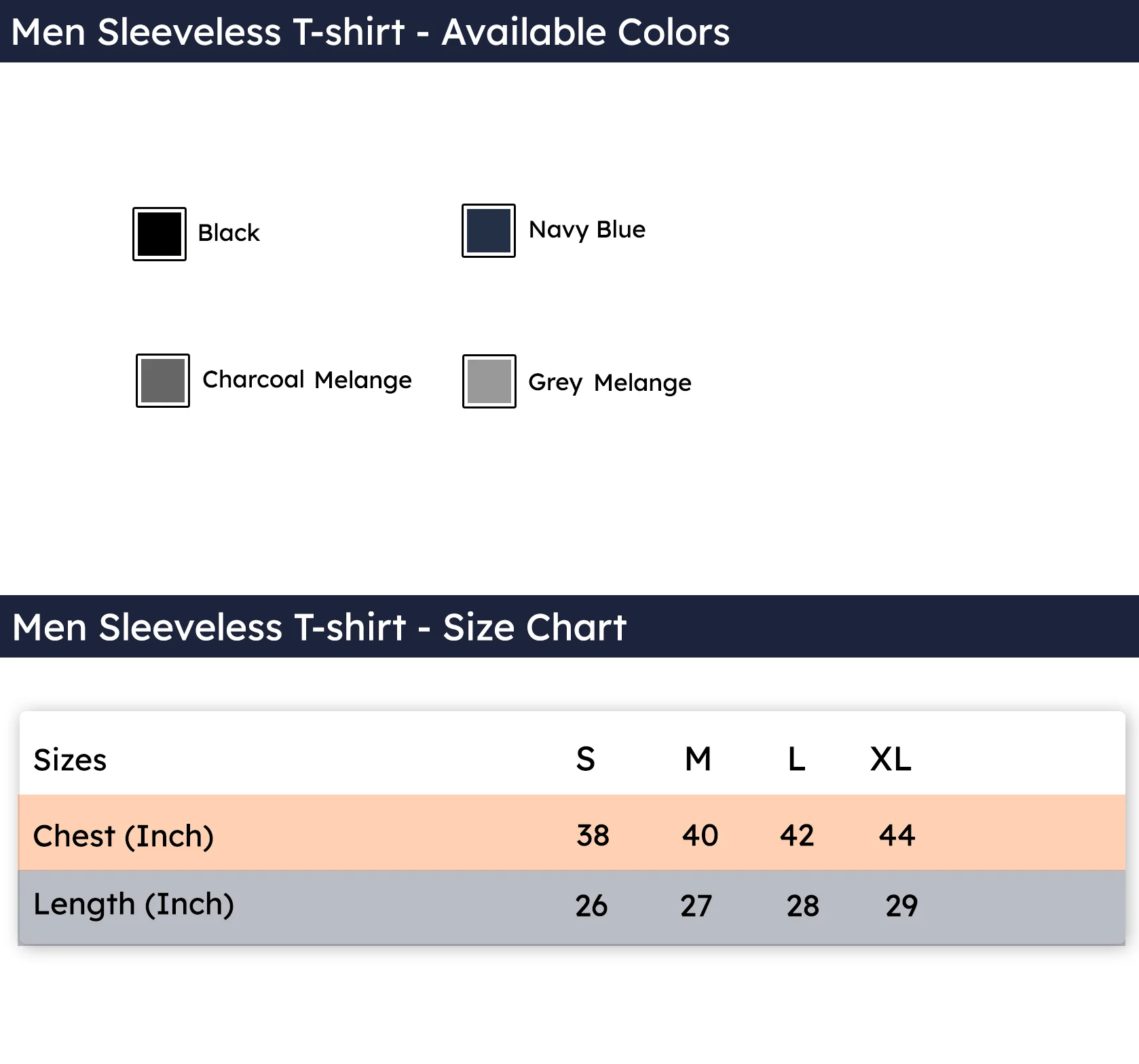
Task: Click the Navy Blue label text
Action: (x=587, y=230)
